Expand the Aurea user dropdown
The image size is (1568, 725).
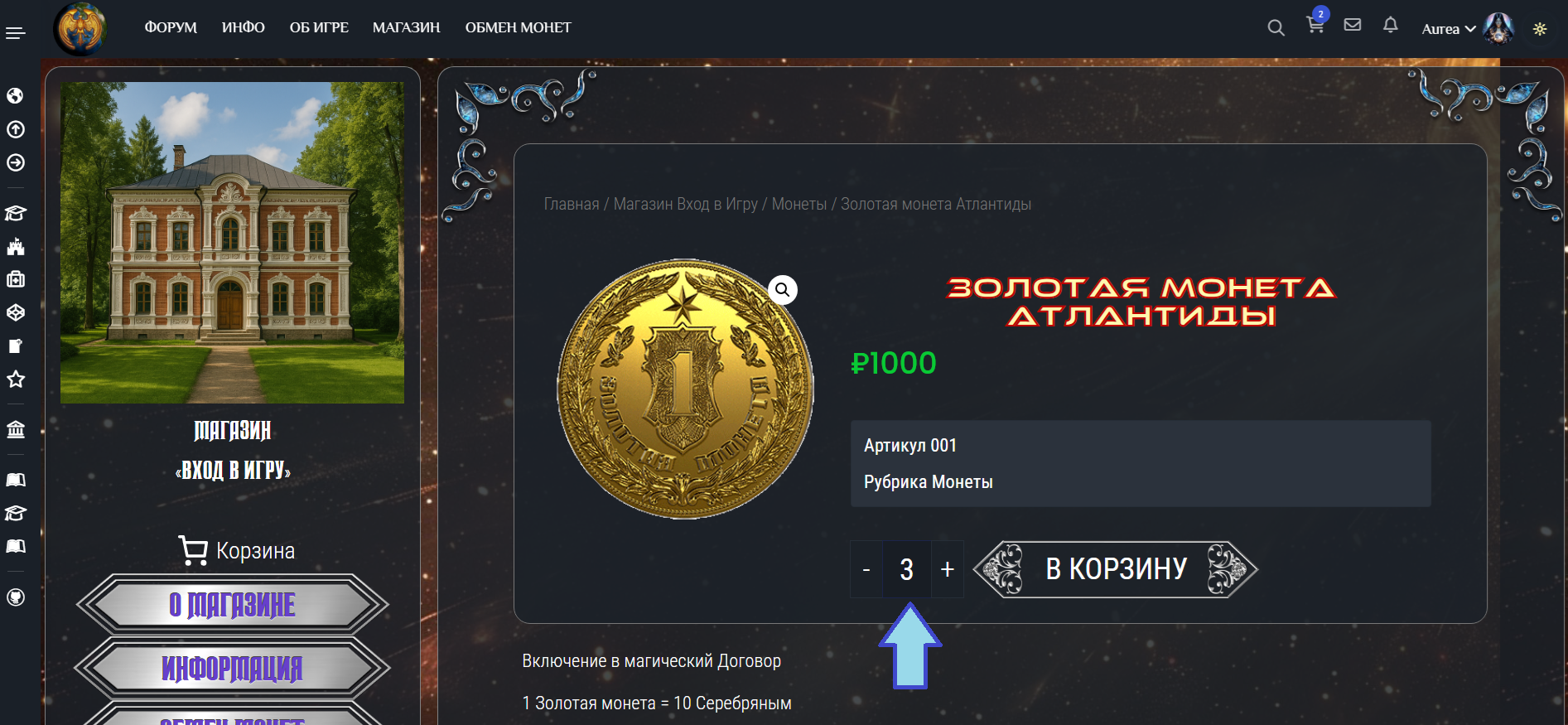pos(1449,29)
